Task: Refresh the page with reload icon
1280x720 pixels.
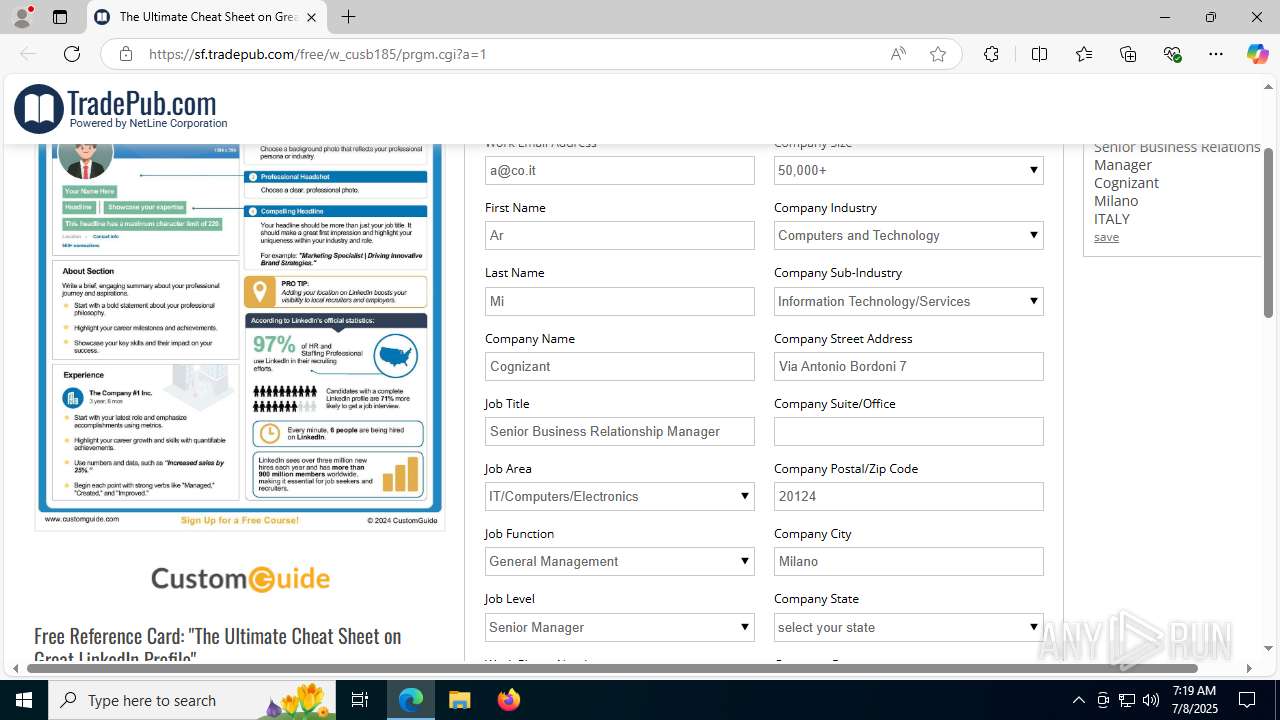Action: point(72,54)
